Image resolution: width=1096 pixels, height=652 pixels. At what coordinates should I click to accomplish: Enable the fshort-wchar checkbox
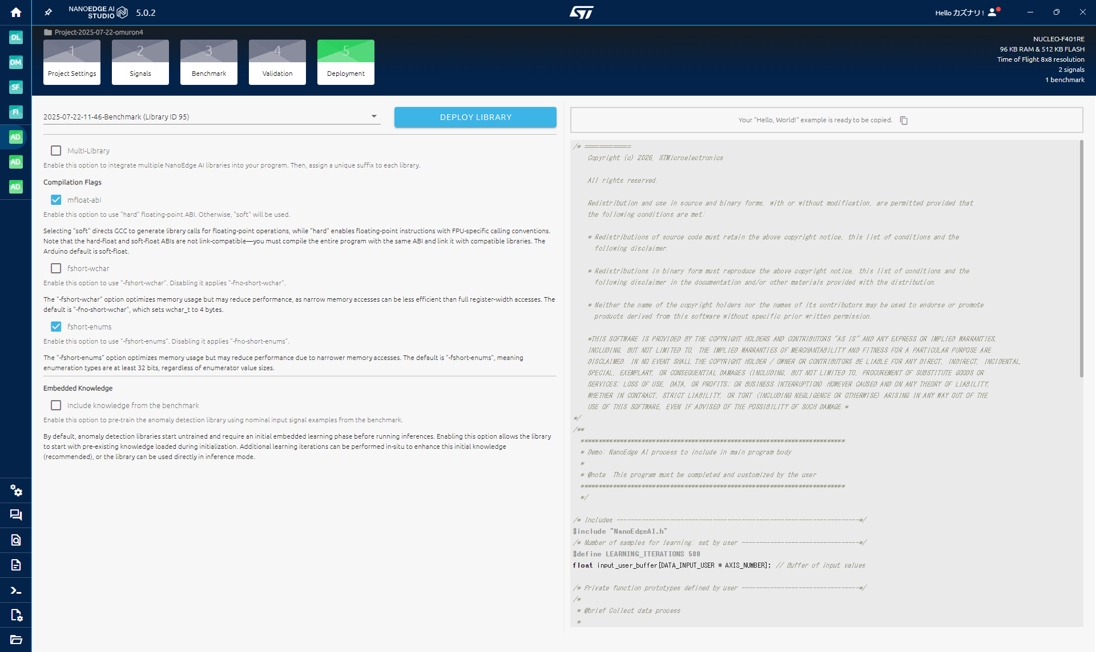point(56,268)
